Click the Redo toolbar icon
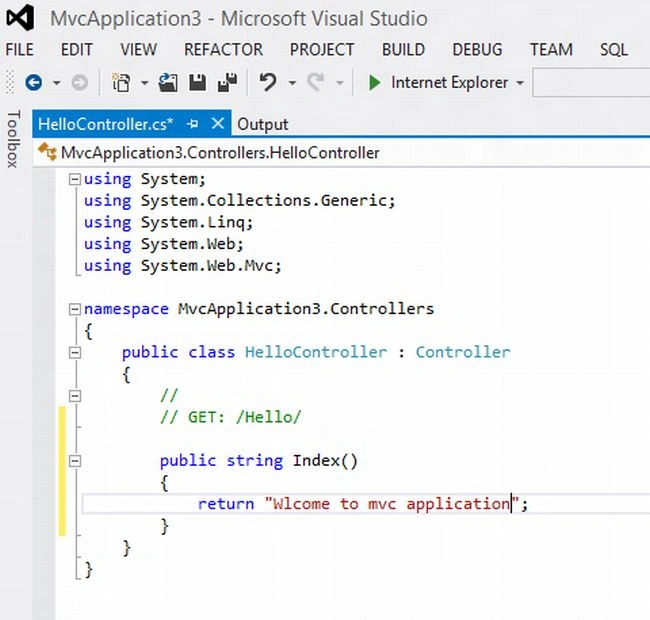650x620 pixels. click(x=316, y=82)
